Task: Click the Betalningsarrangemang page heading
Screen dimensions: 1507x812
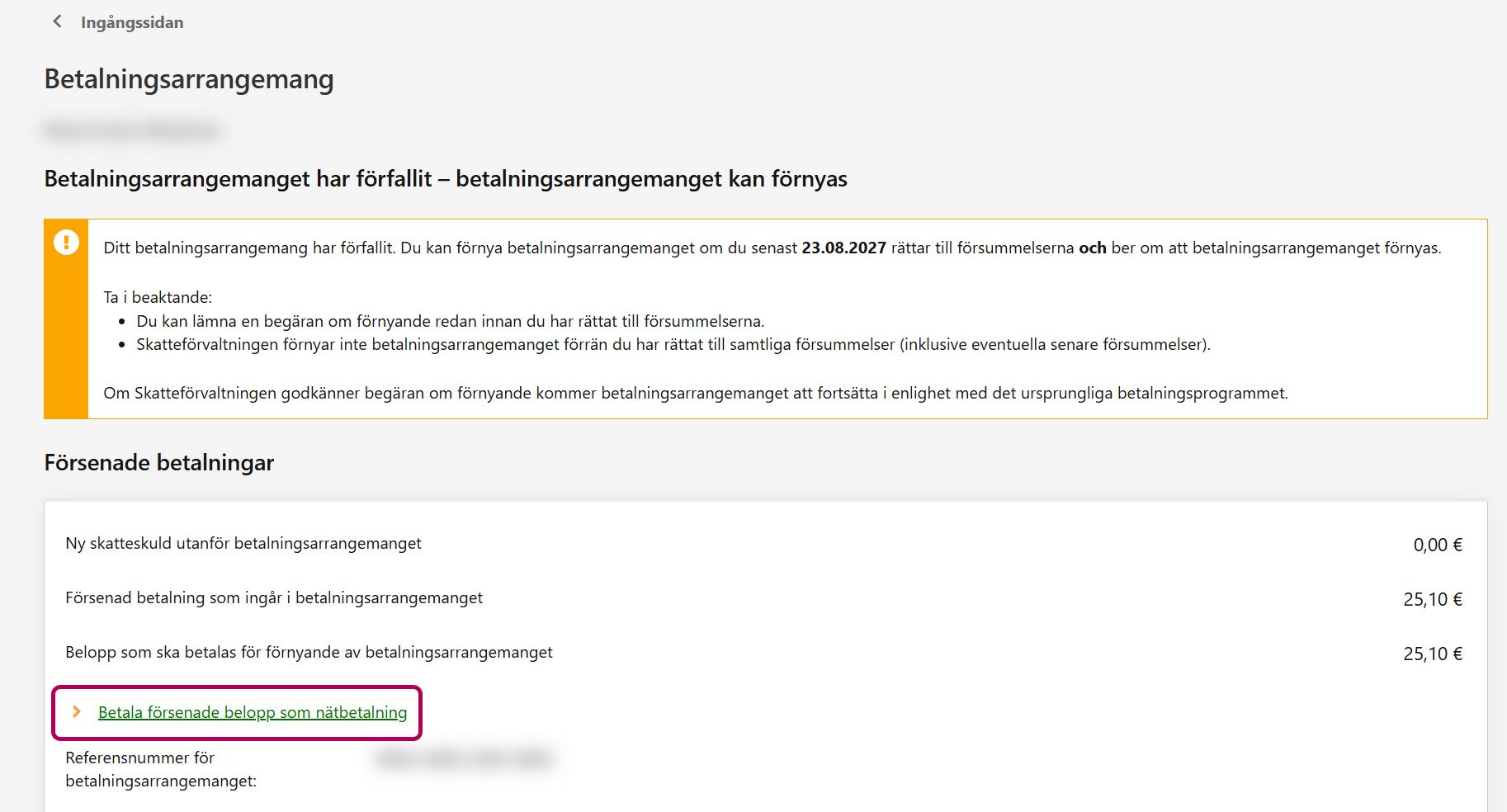Action: (x=189, y=79)
